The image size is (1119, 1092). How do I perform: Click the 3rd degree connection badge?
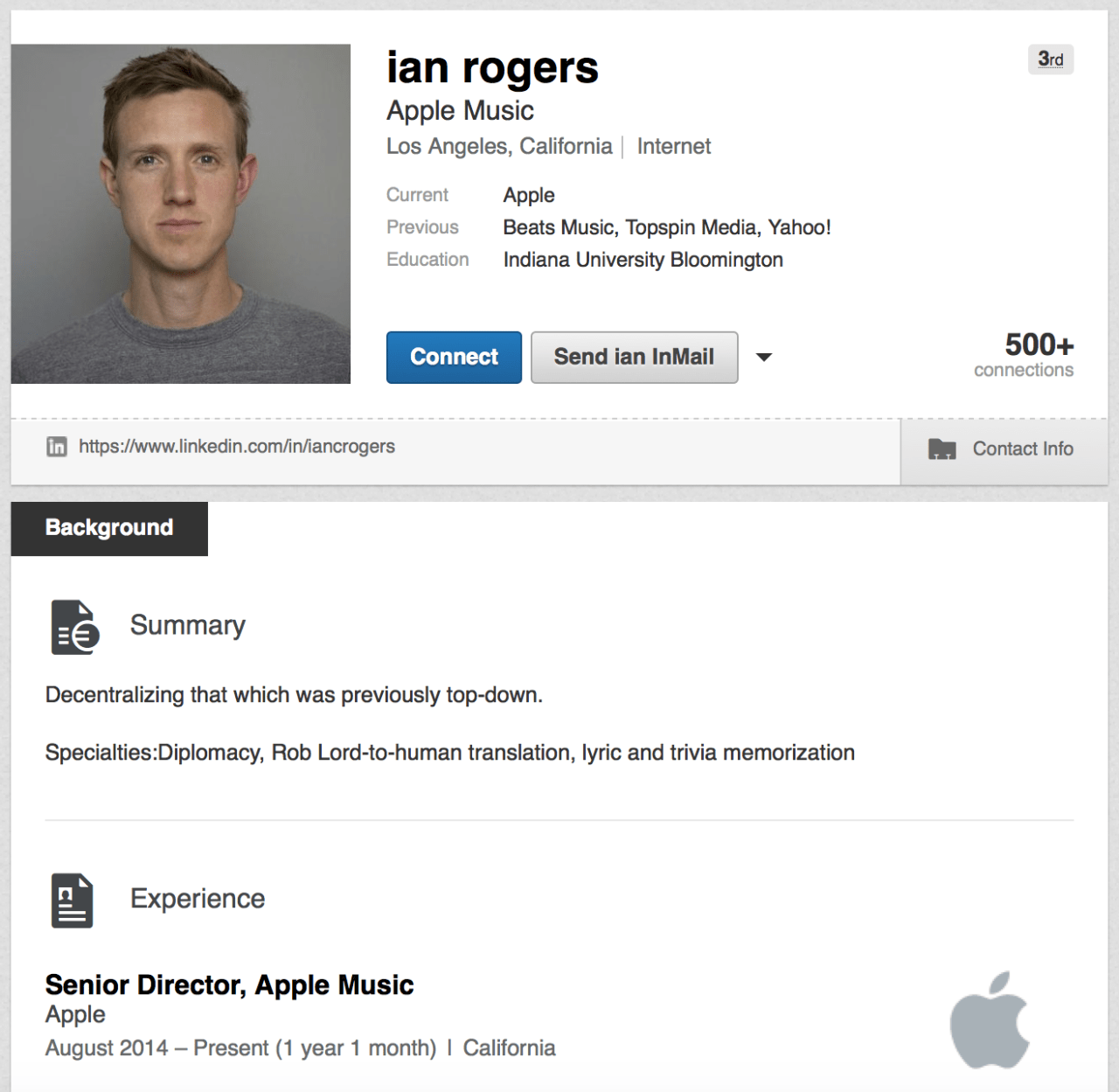[x=1050, y=59]
